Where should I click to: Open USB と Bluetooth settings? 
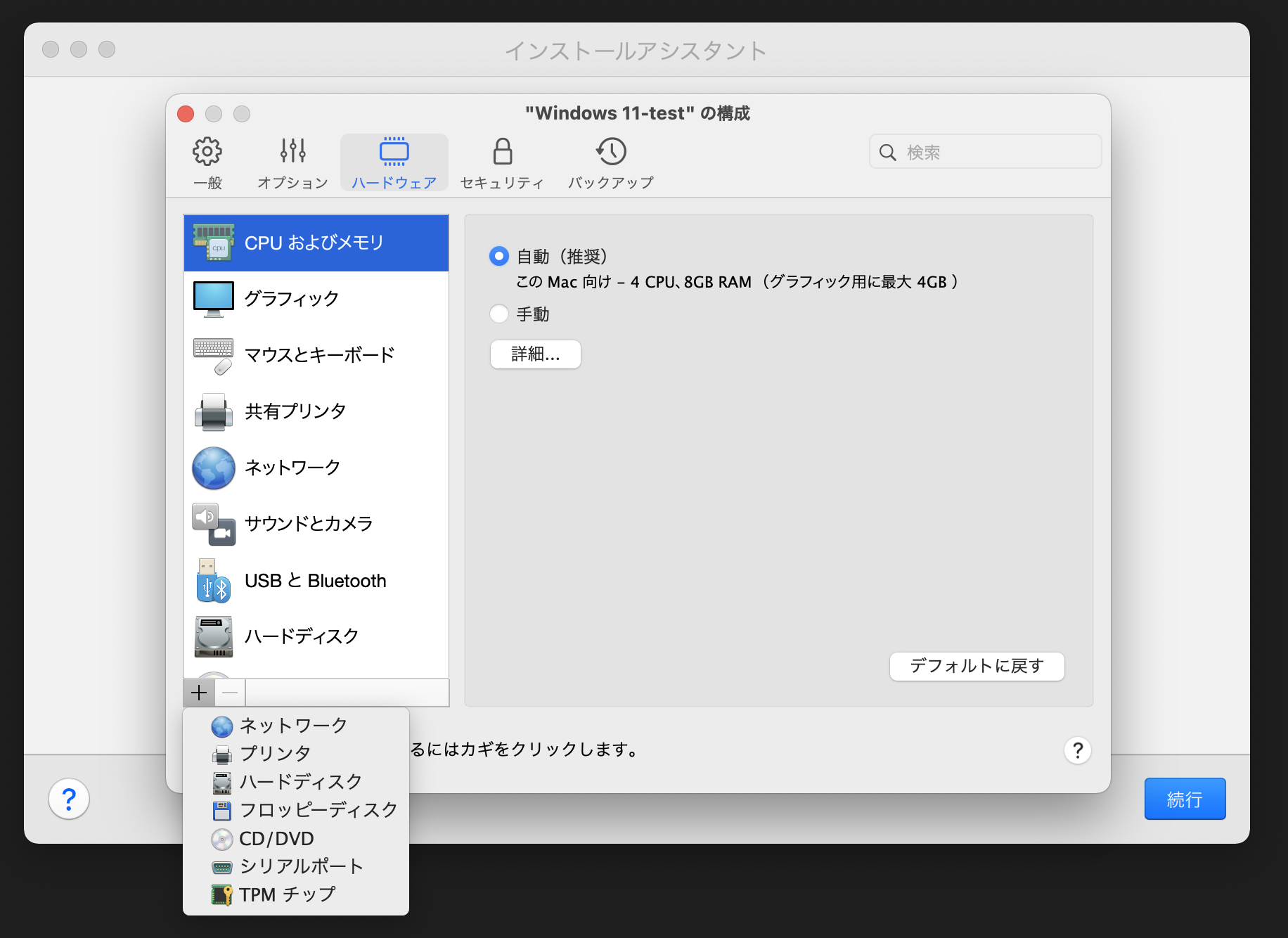(314, 580)
